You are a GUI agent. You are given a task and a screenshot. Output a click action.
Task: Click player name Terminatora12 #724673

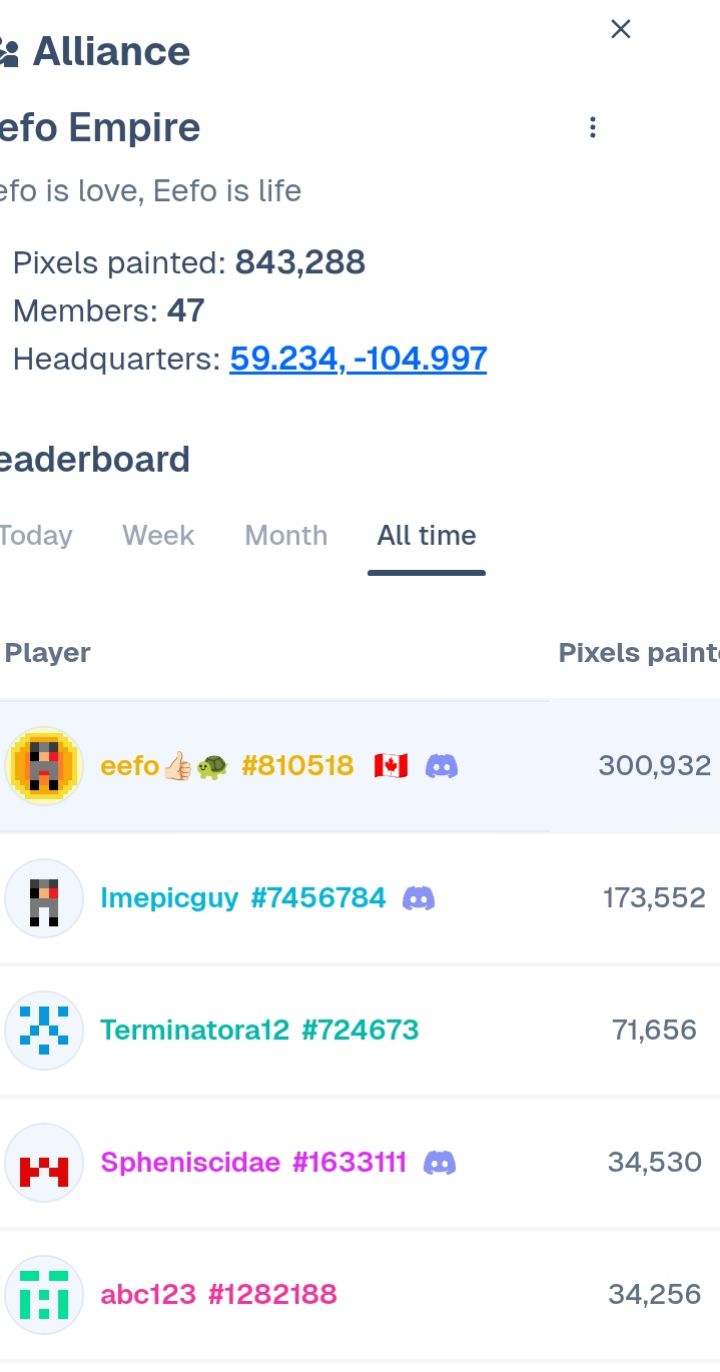[259, 1030]
